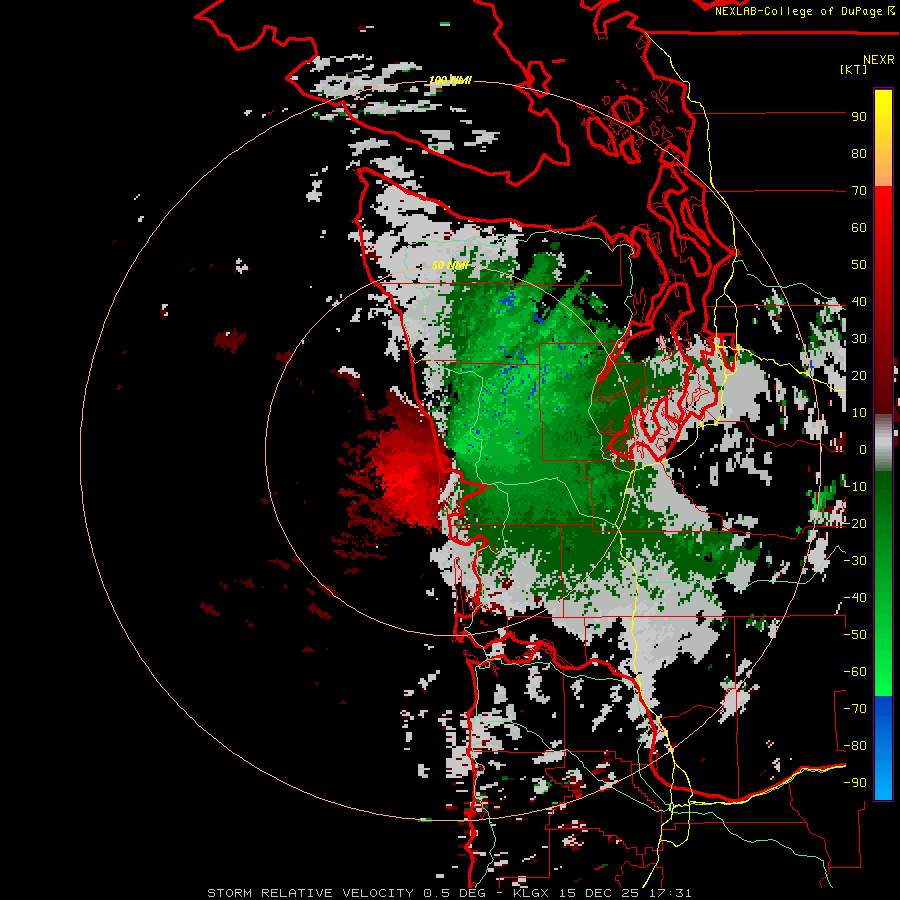The height and width of the screenshot is (900, 900).
Task: Click the NEXR label above the scale
Action: pos(879,60)
